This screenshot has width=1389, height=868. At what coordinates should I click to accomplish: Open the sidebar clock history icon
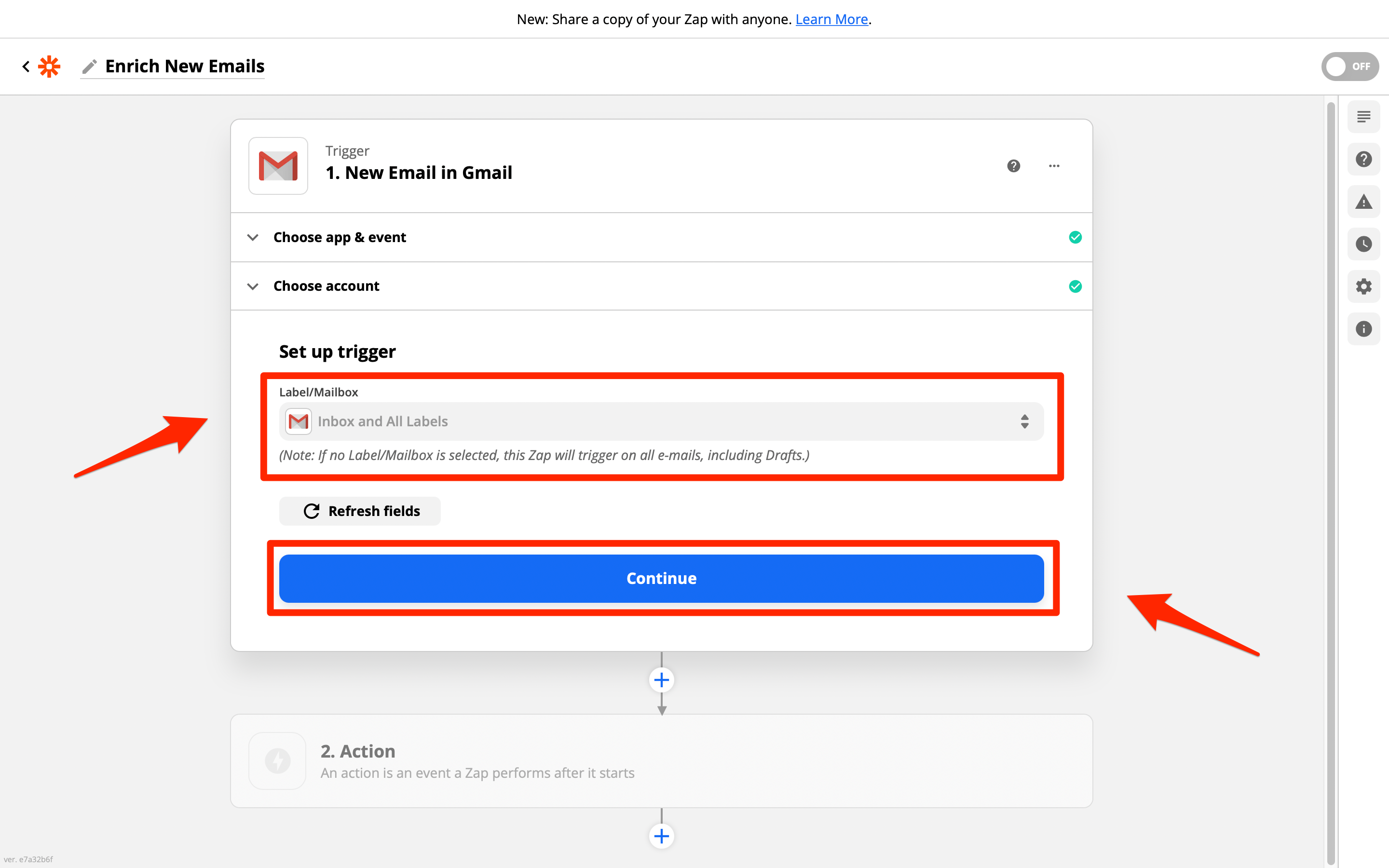coord(1363,244)
